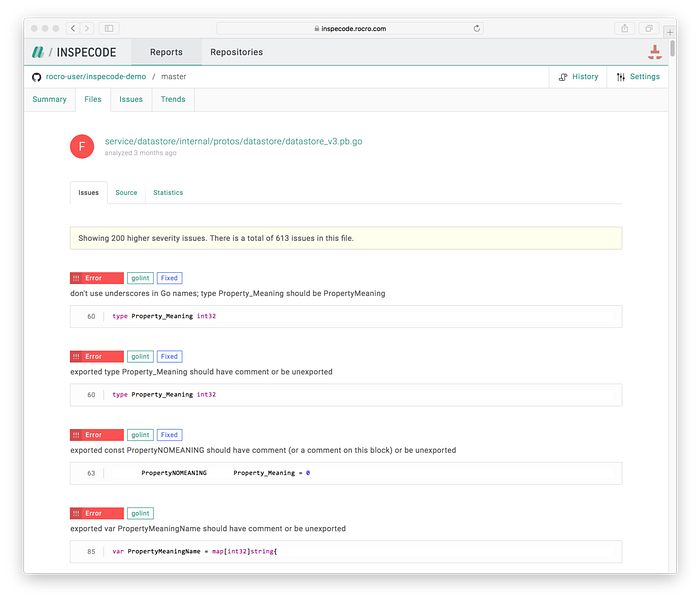This screenshot has width=699, height=600.
Task: Switch to the repository-level Issues tab
Action: (131, 99)
